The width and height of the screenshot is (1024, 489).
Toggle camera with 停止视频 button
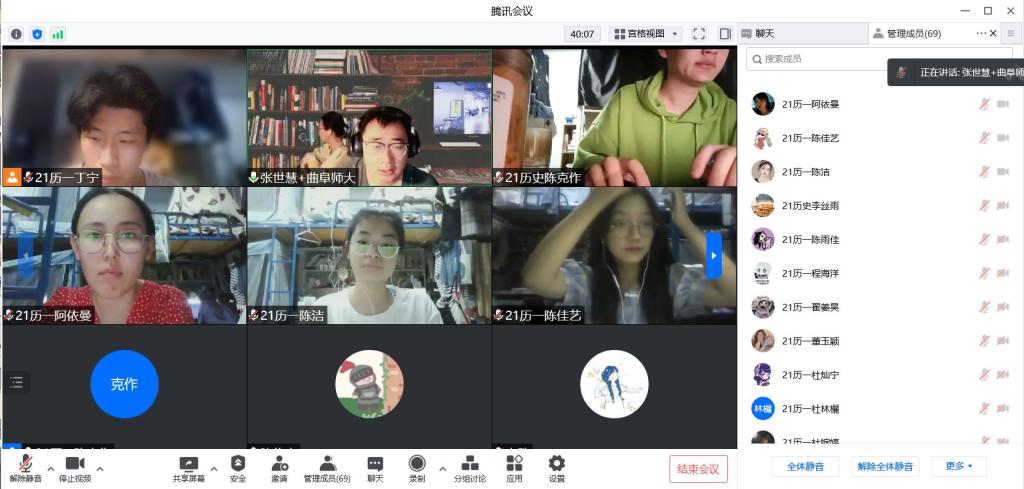[x=74, y=466]
